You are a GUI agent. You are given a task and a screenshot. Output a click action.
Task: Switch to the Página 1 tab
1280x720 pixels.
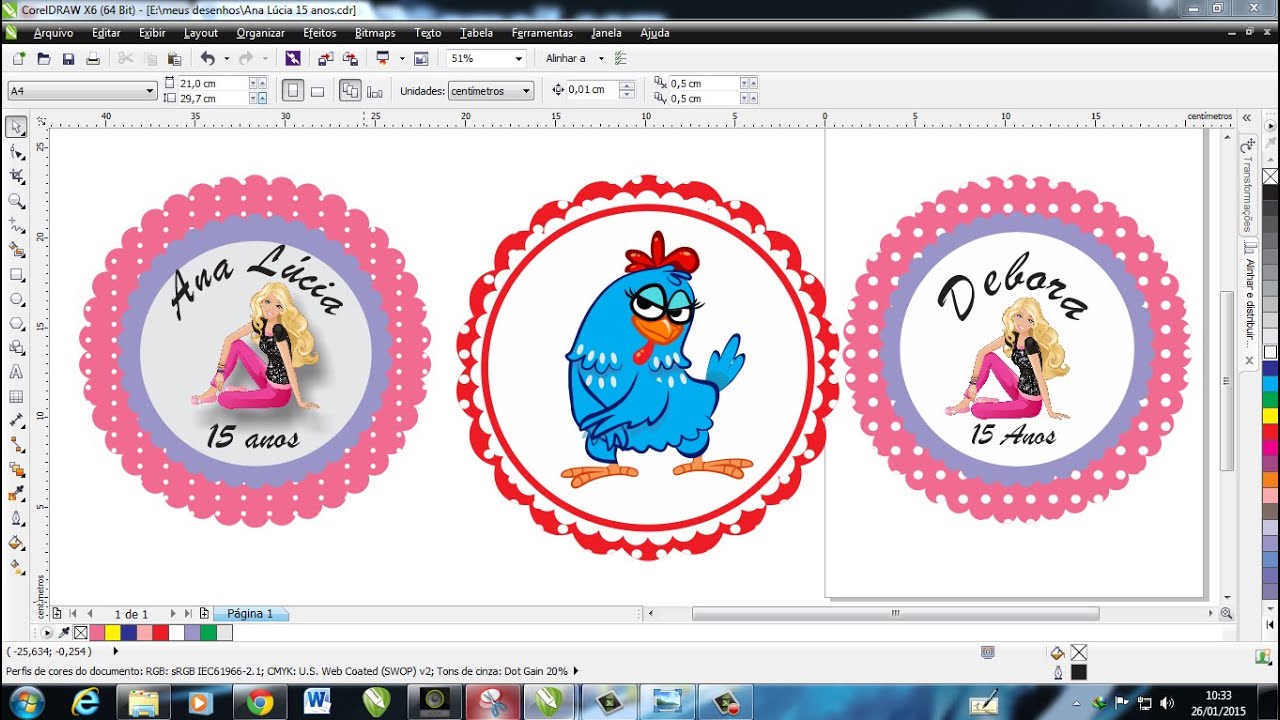250,614
